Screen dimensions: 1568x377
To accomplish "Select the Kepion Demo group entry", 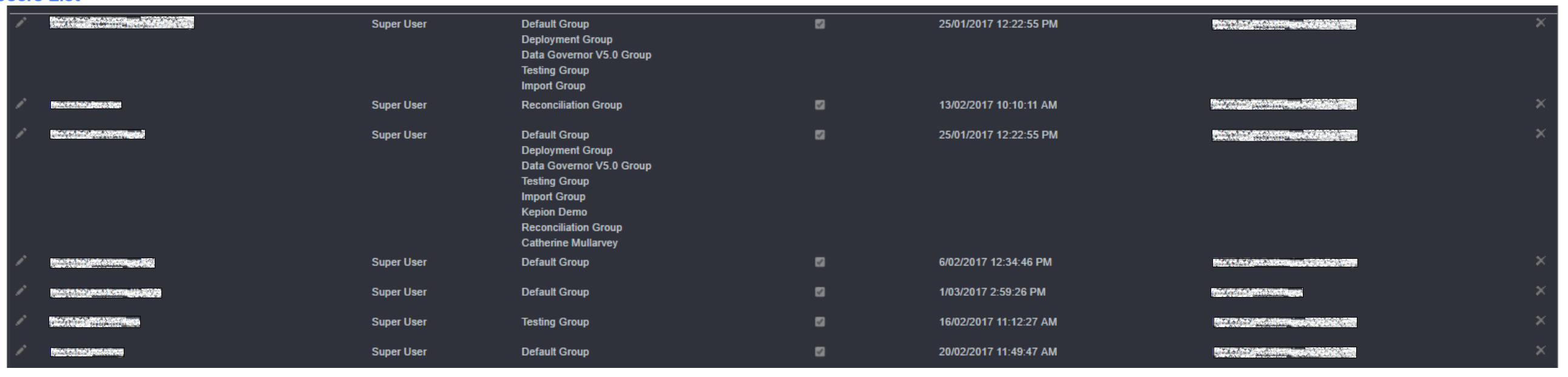I will [554, 212].
